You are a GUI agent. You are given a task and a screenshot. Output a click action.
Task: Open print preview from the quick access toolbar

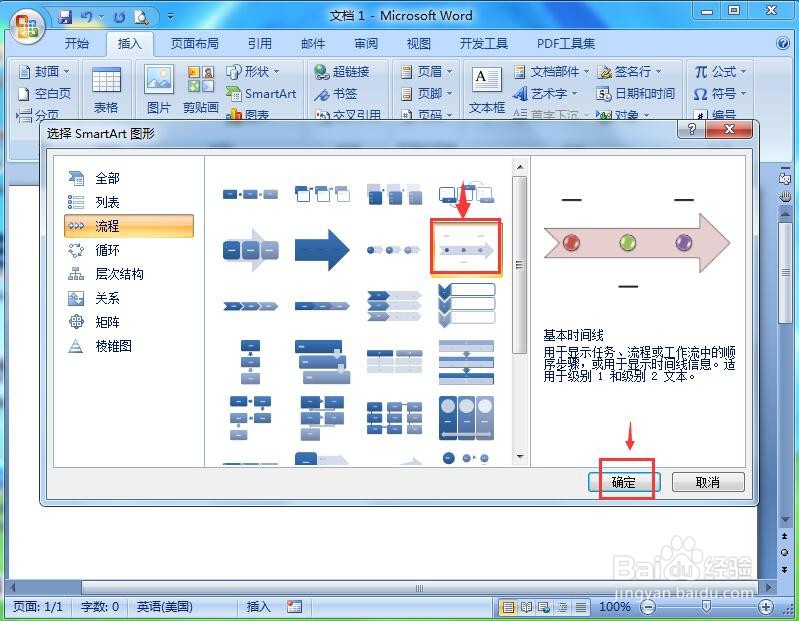141,17
